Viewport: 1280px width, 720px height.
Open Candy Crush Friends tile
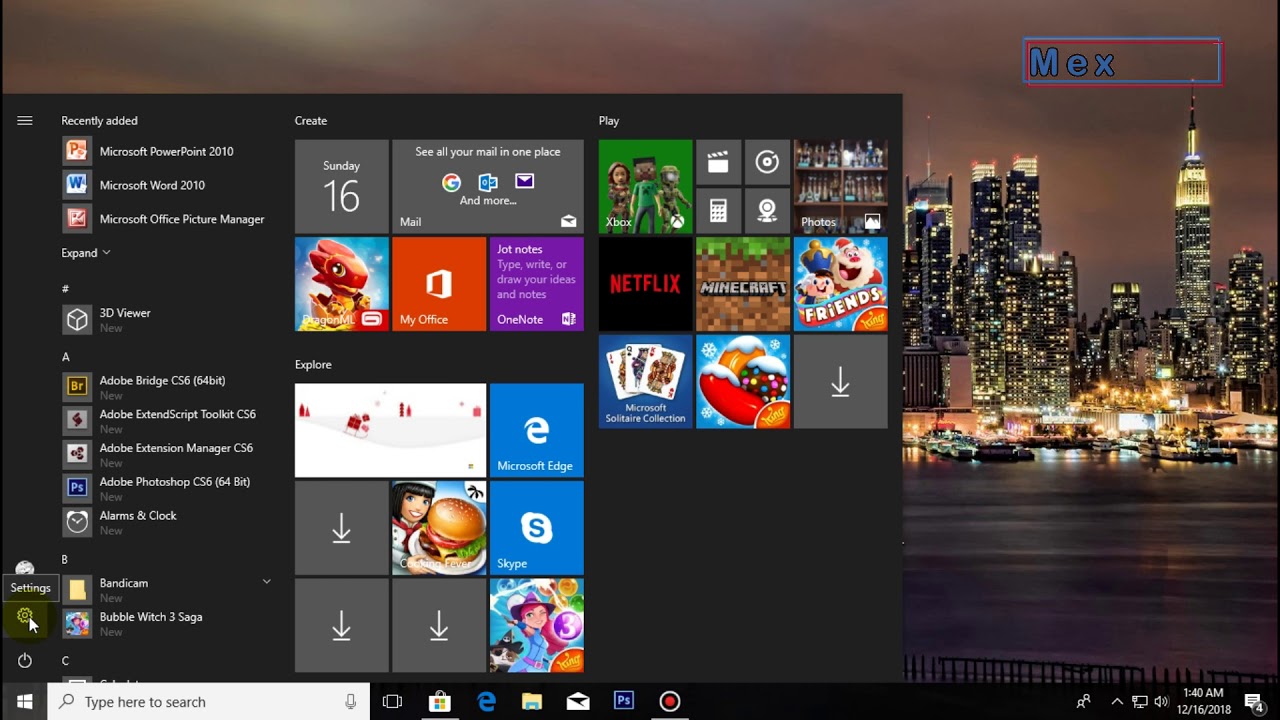click(x=840, y=284)
